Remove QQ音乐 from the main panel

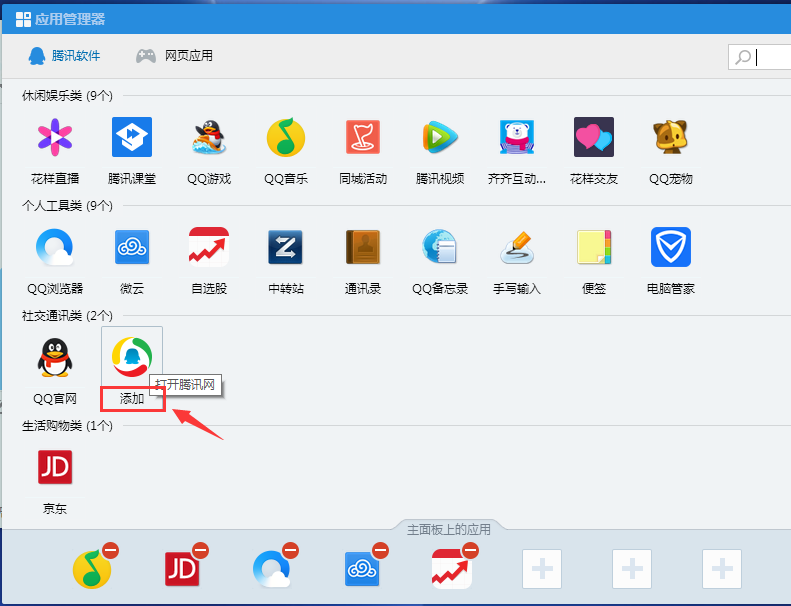click(110, 550)
